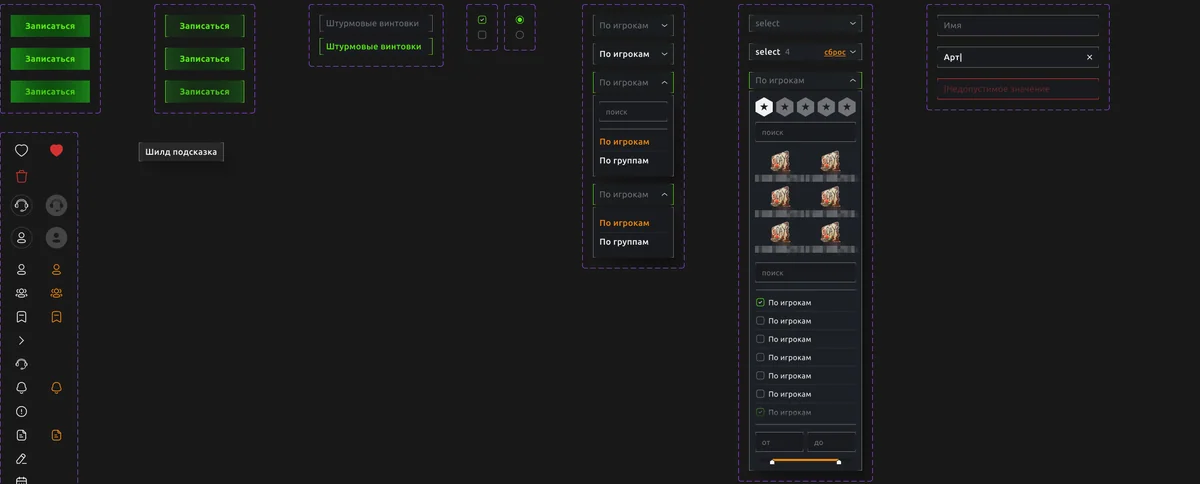Check the third По игрокам checkbox in the list
1200x484 pixels.
pos(760,339)
